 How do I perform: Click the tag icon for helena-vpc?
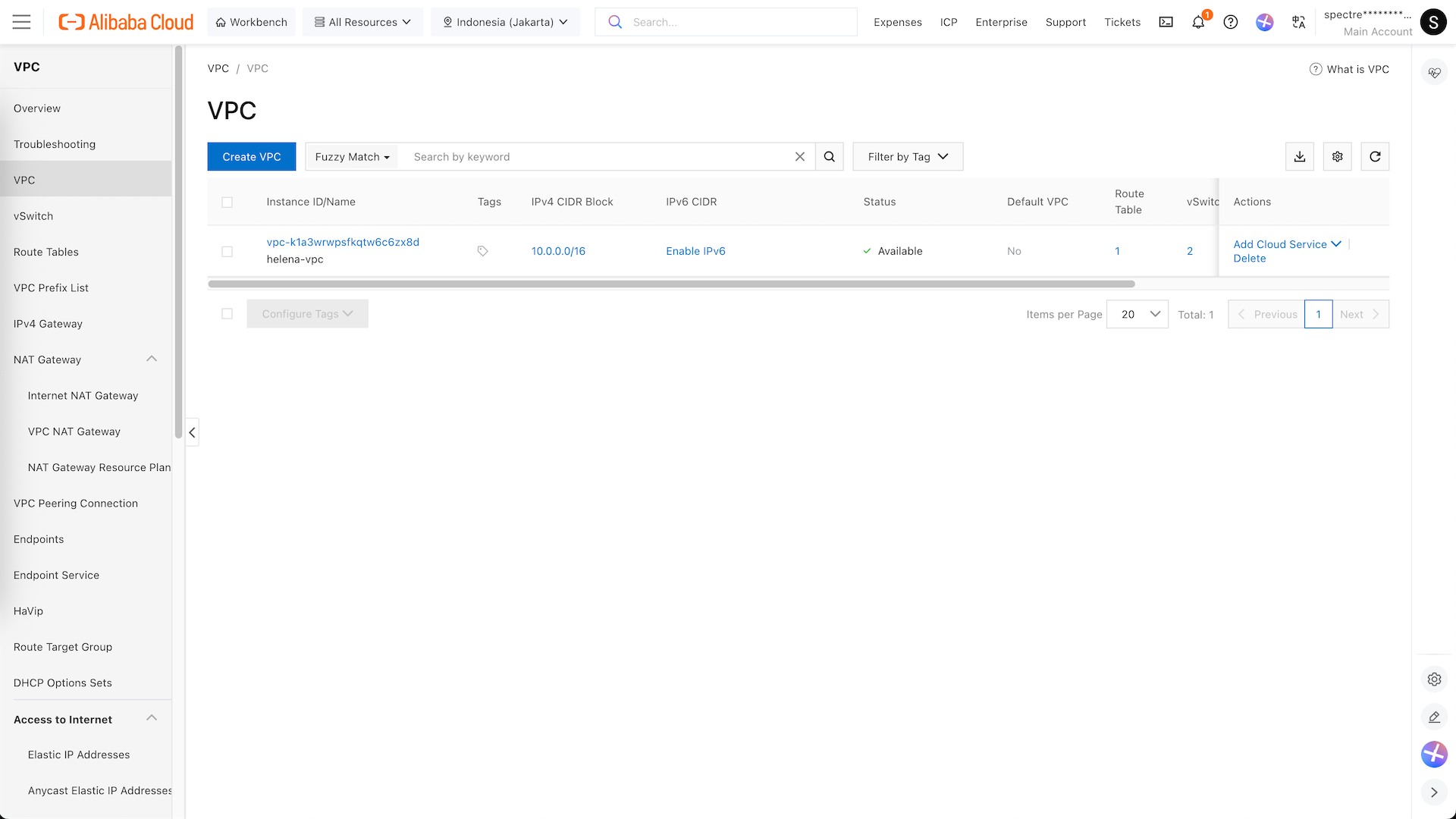482,251
